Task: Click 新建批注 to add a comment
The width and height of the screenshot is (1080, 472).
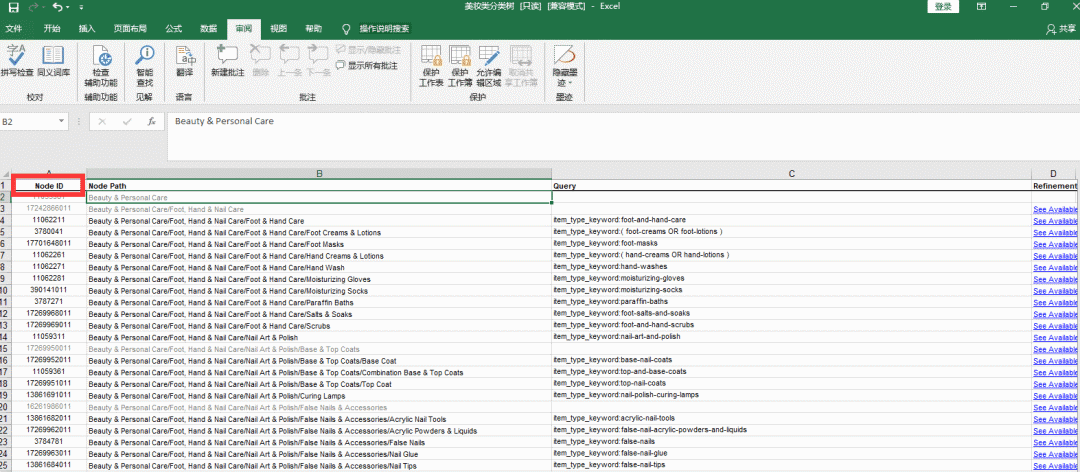Action: (227, 62)
